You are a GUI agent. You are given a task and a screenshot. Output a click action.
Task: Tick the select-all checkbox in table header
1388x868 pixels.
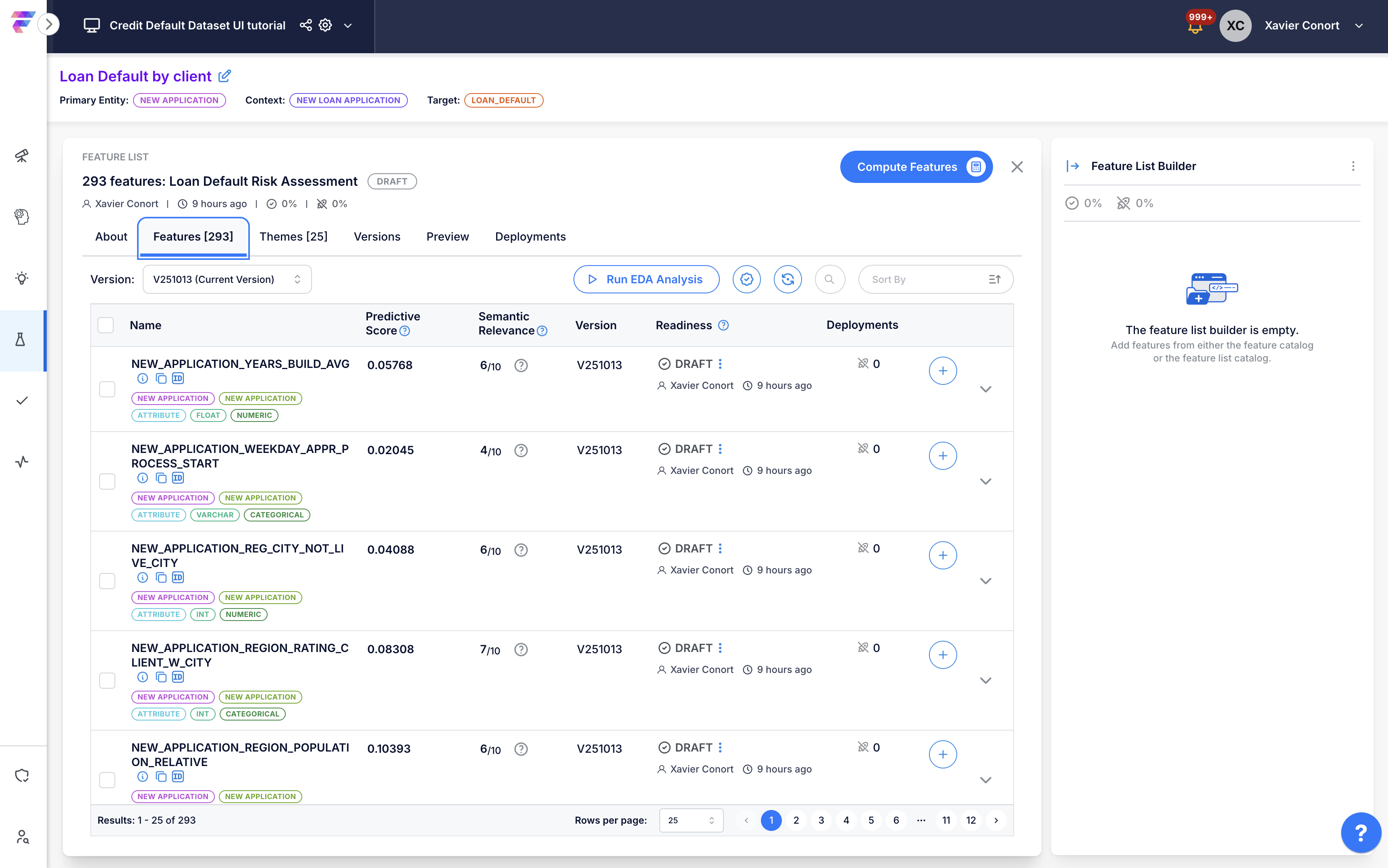(106, 325)
